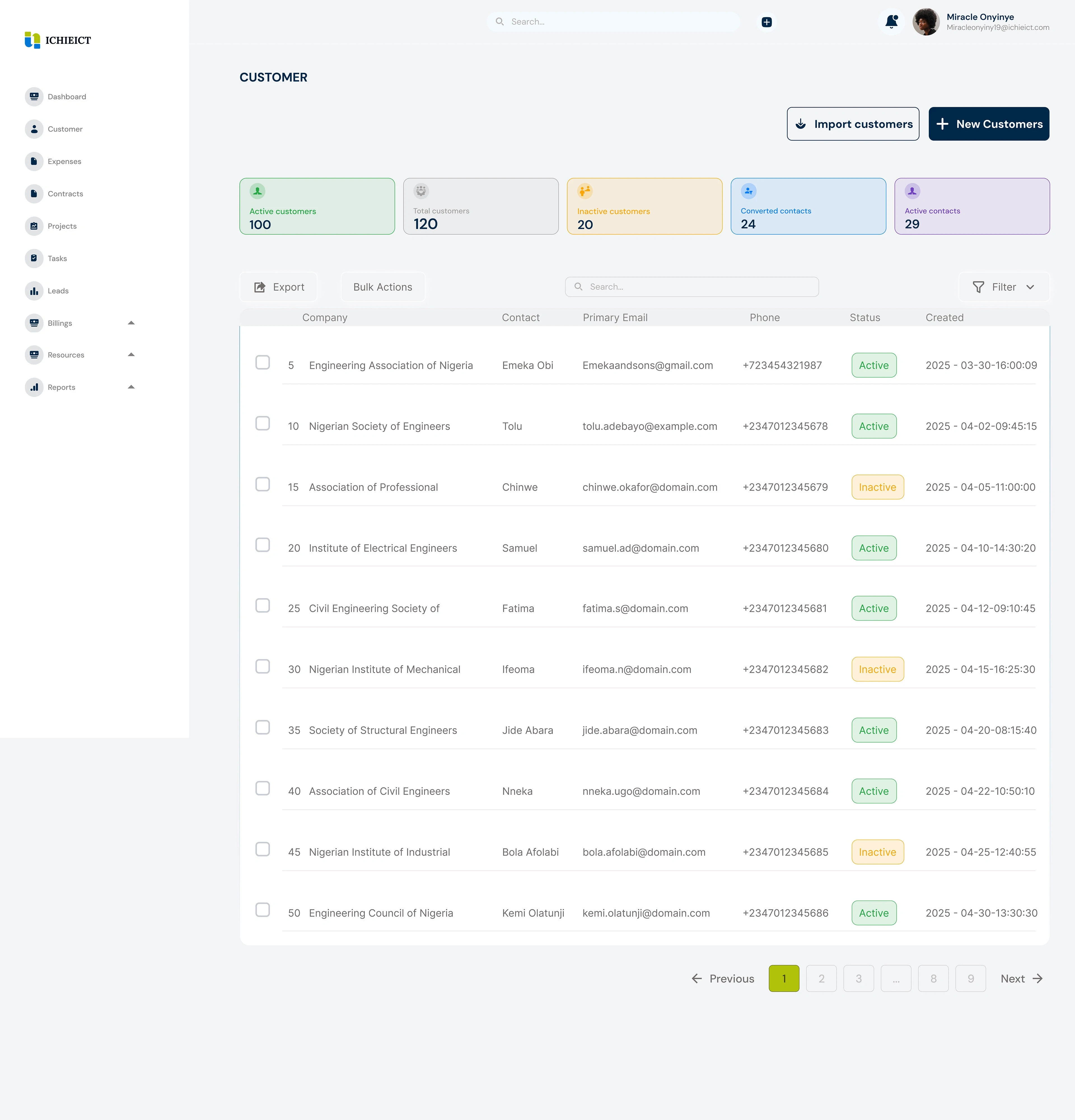
Task: Open Dashboard via its sidebar icon
Action: (x=34, y=97)
